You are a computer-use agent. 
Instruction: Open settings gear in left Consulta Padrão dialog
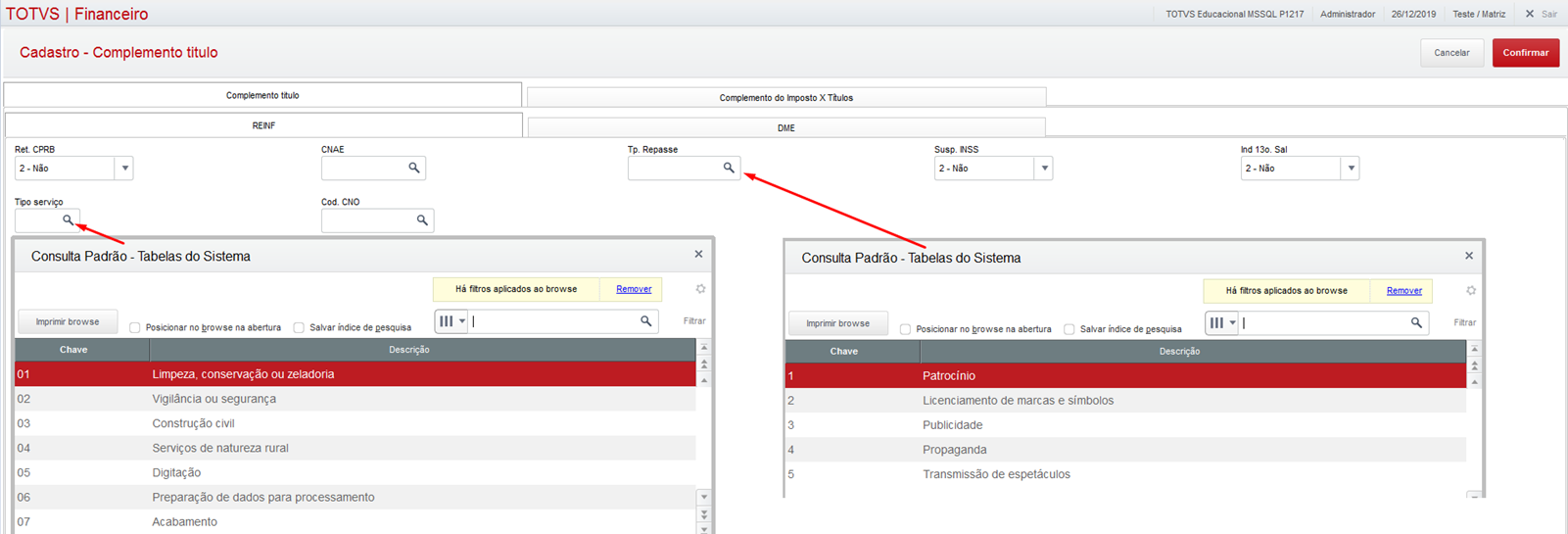click(700, 289)
